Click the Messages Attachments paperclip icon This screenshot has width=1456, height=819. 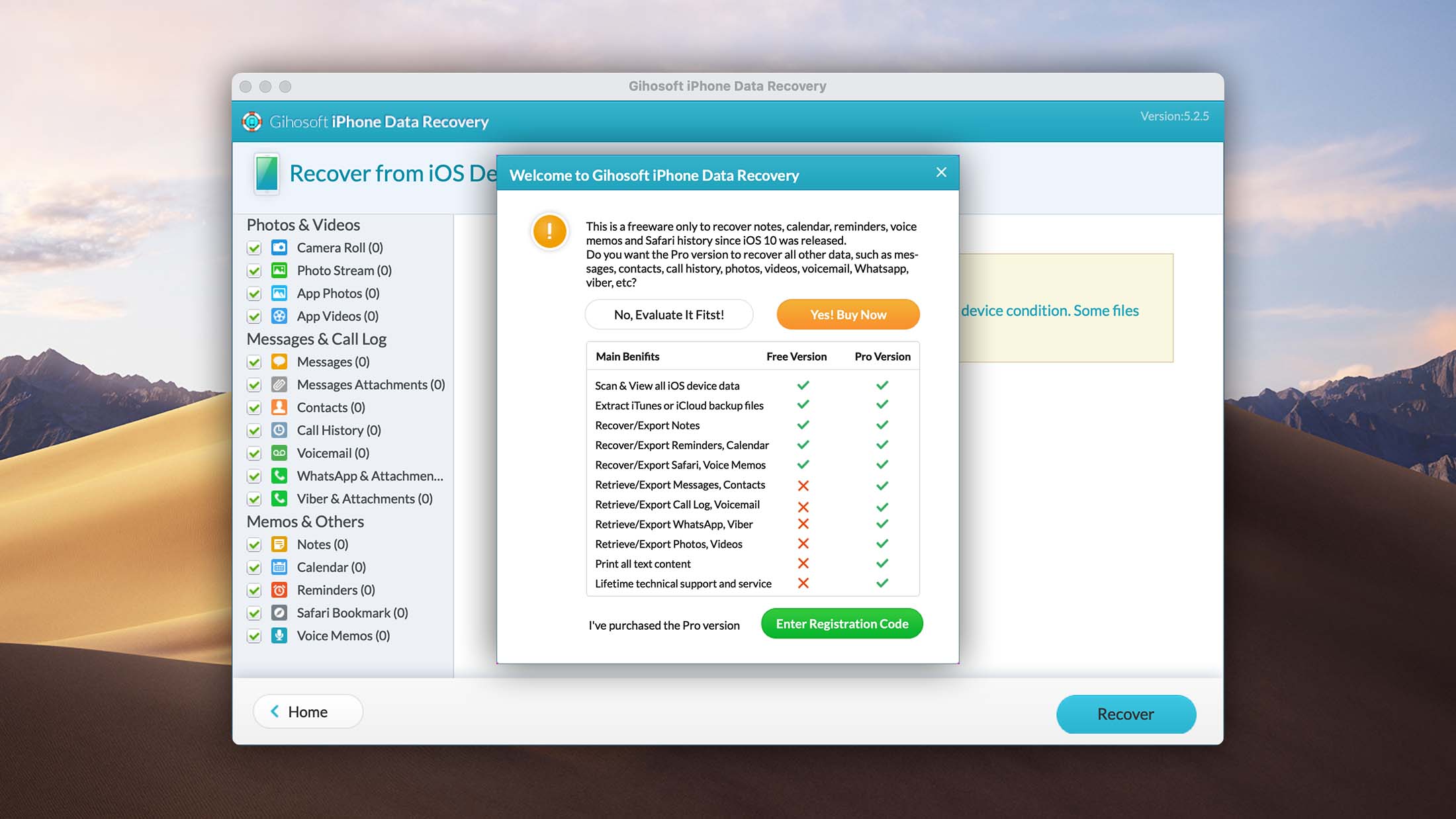[x=279, y=384]
